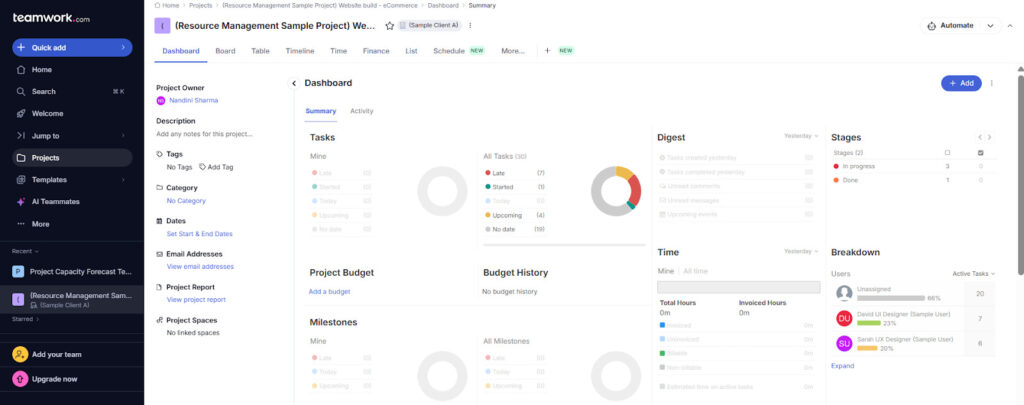Add a new tab with plus icon
This screenshot has height=405, width=1024.
click(x=547, y=51)
